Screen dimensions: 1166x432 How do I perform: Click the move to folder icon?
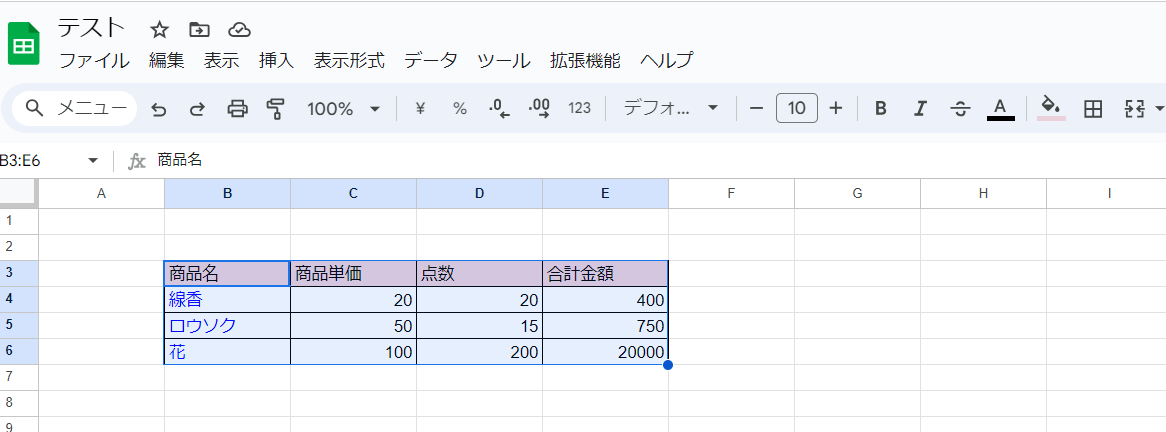199,29
